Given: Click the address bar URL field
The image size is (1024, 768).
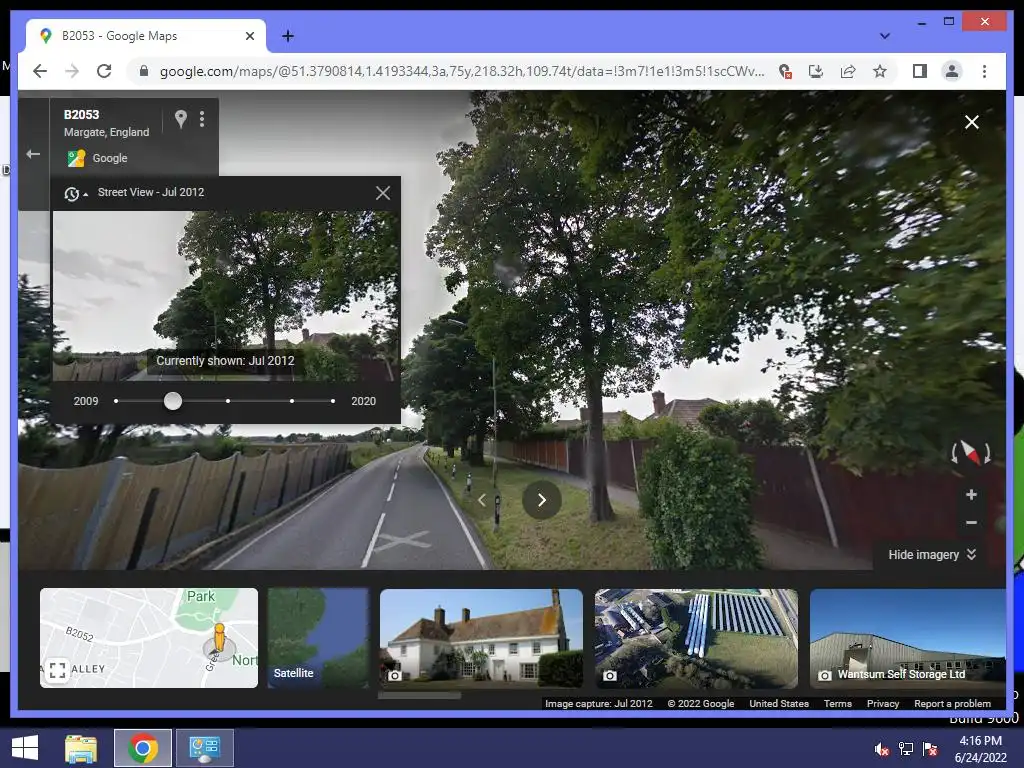Looking at the screenshot, I should (x=462, y=71).
